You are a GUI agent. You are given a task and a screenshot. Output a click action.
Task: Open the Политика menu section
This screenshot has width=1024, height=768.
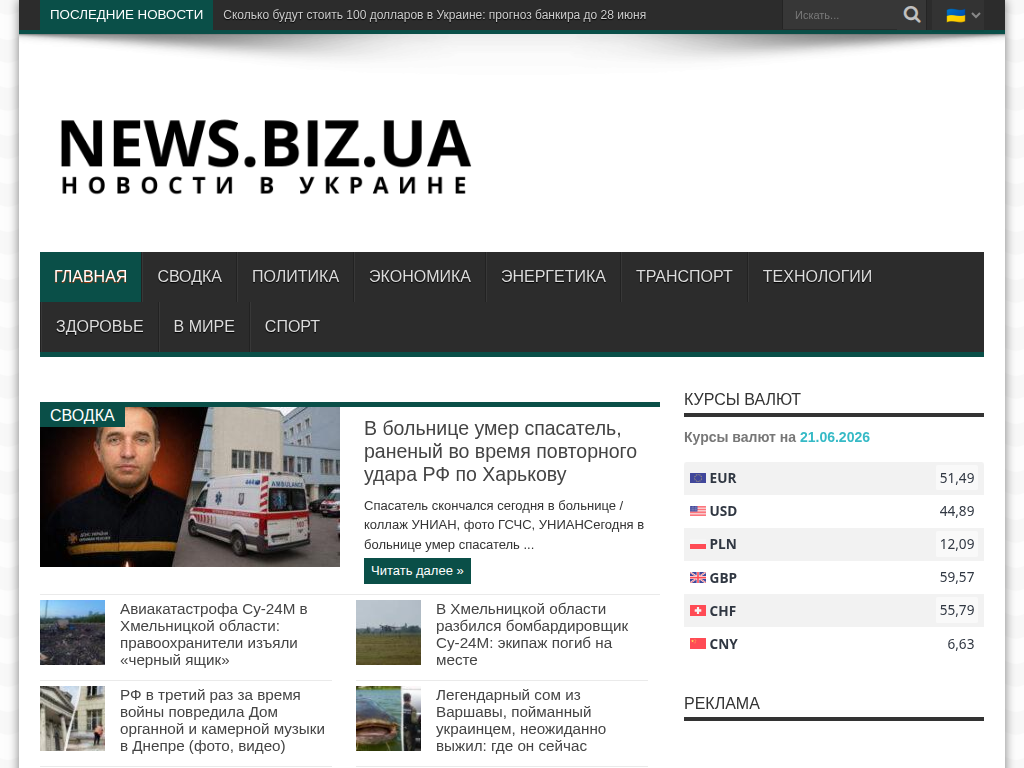[295, 277]
